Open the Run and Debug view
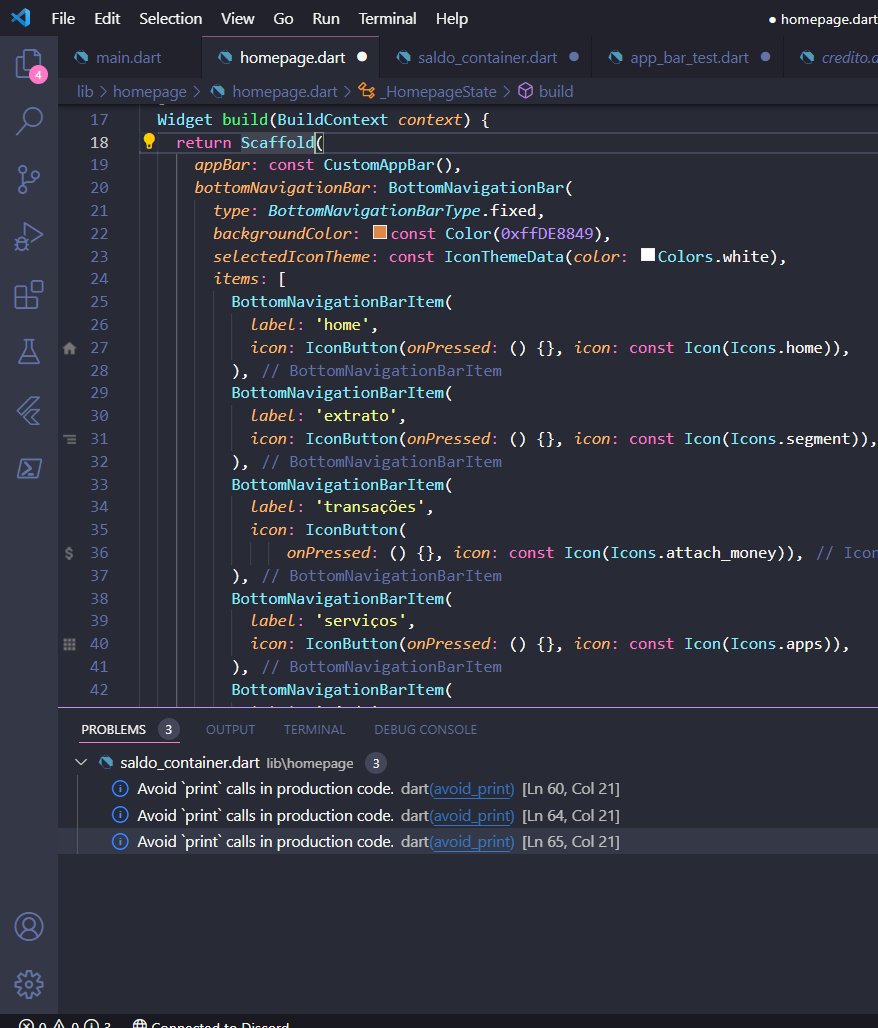Viewport: 878px width, 1028px height. [29, 237]
